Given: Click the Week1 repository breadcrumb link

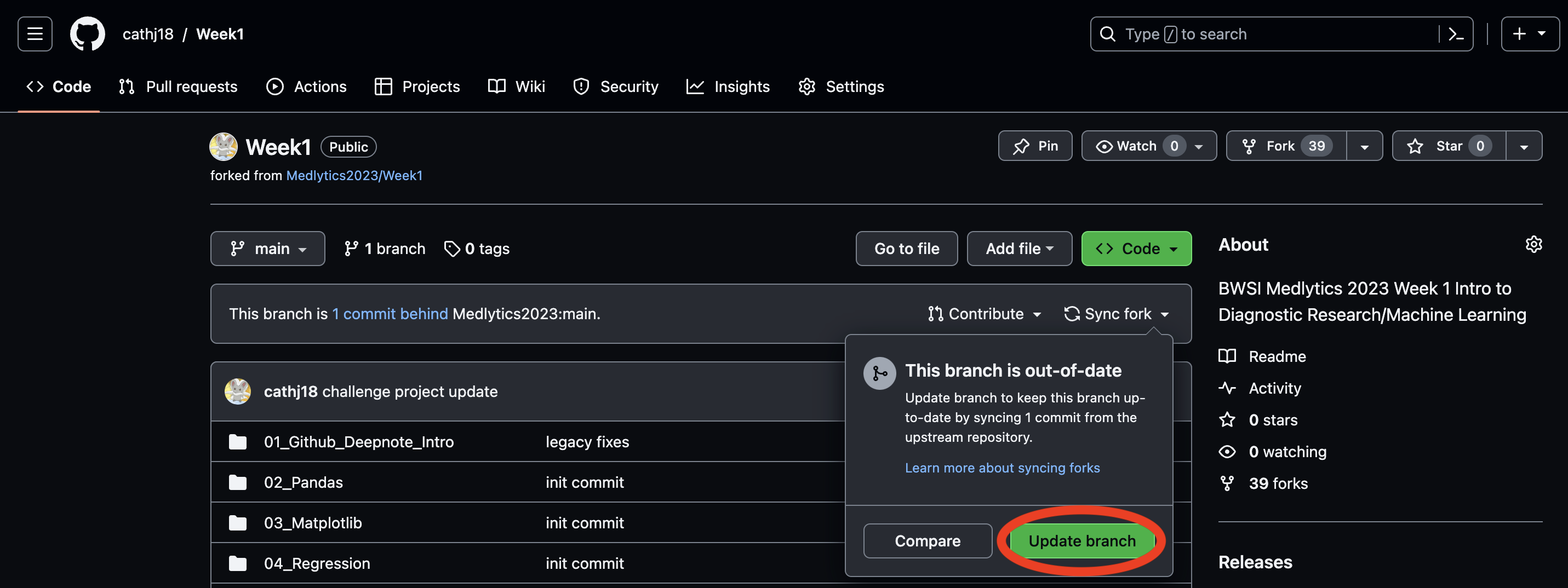Looking at the screenshot, I should [220, 34].
